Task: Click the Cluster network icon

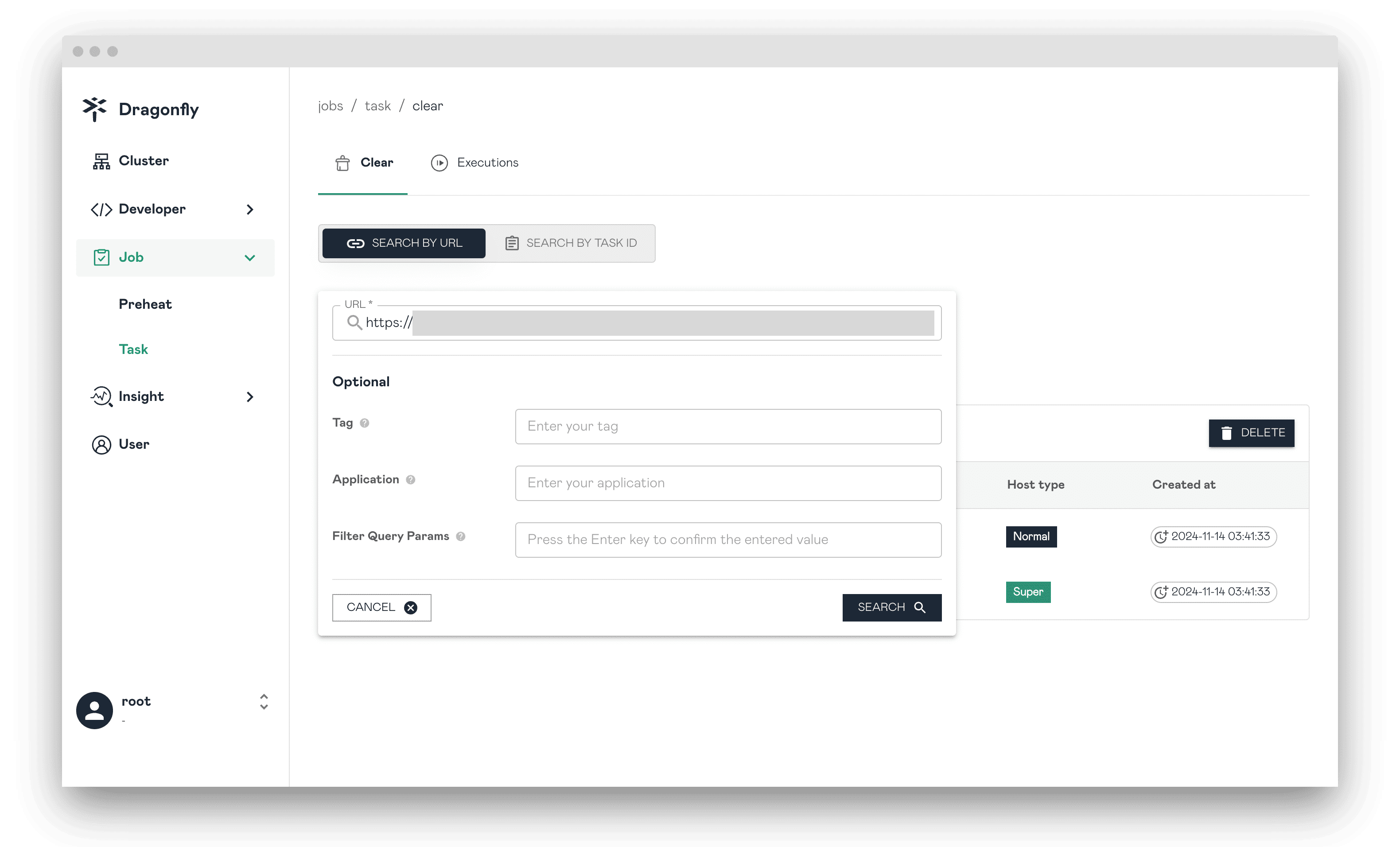Action: 101,161
